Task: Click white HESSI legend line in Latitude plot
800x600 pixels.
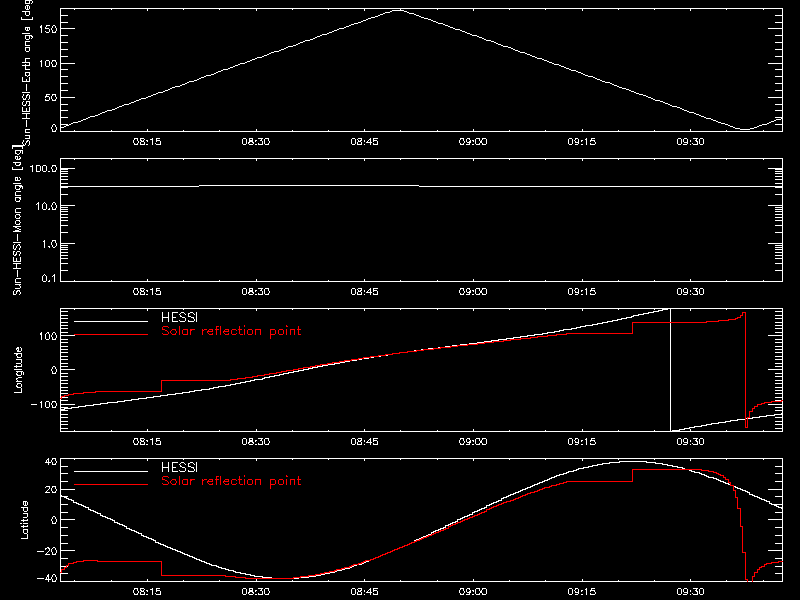Action: coord(111,471)
